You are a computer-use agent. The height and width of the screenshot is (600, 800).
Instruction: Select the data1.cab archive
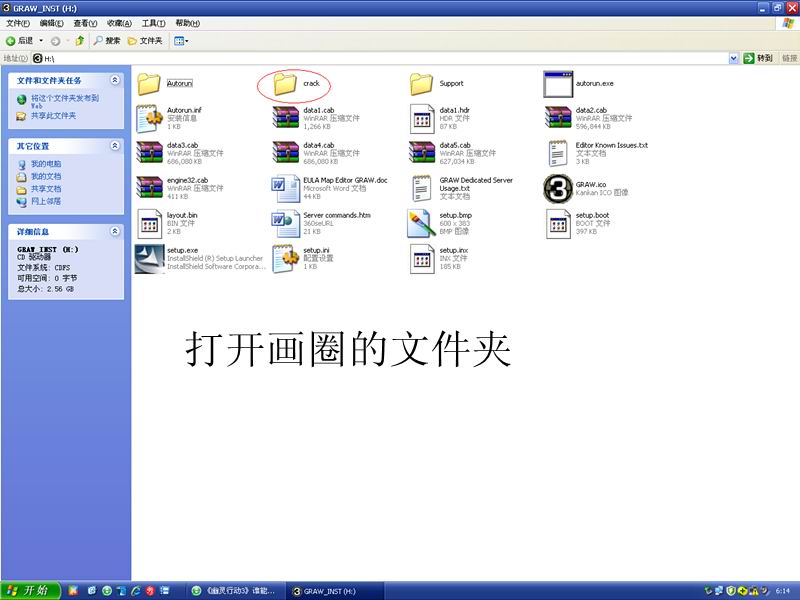pyautogui.click(x=316, y=118)
